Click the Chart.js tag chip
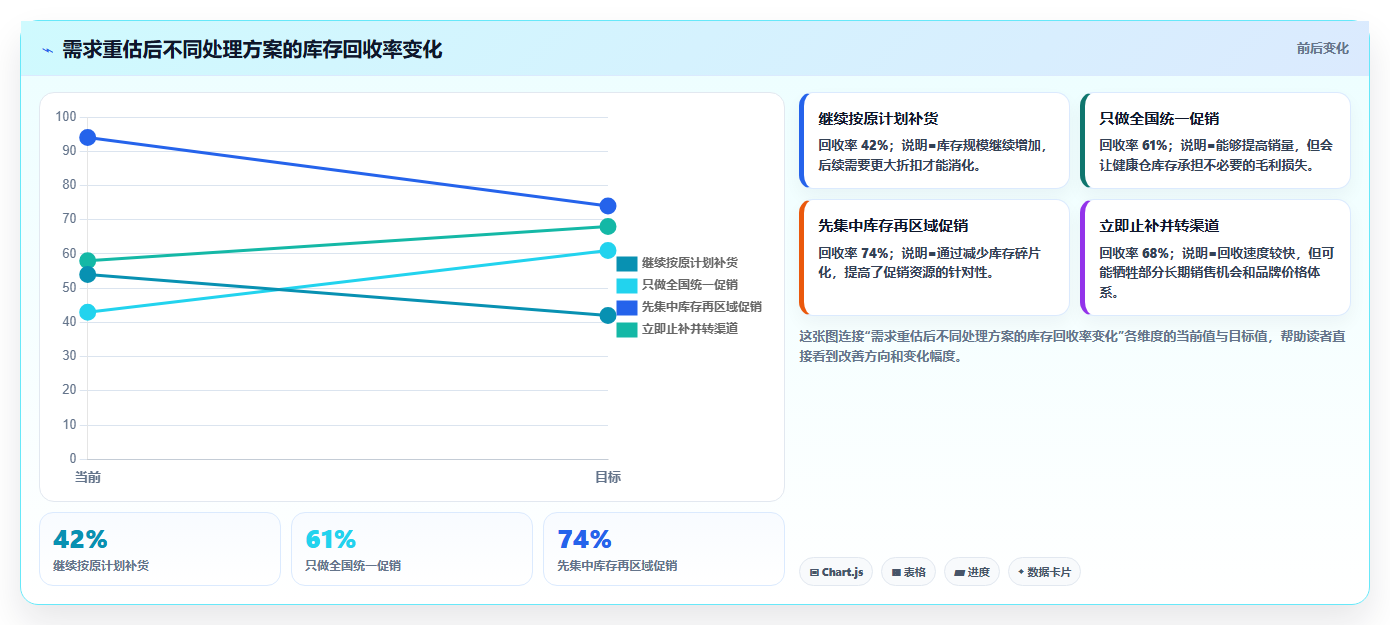Viewport: 1390px width, 625px height. [836, 572]
